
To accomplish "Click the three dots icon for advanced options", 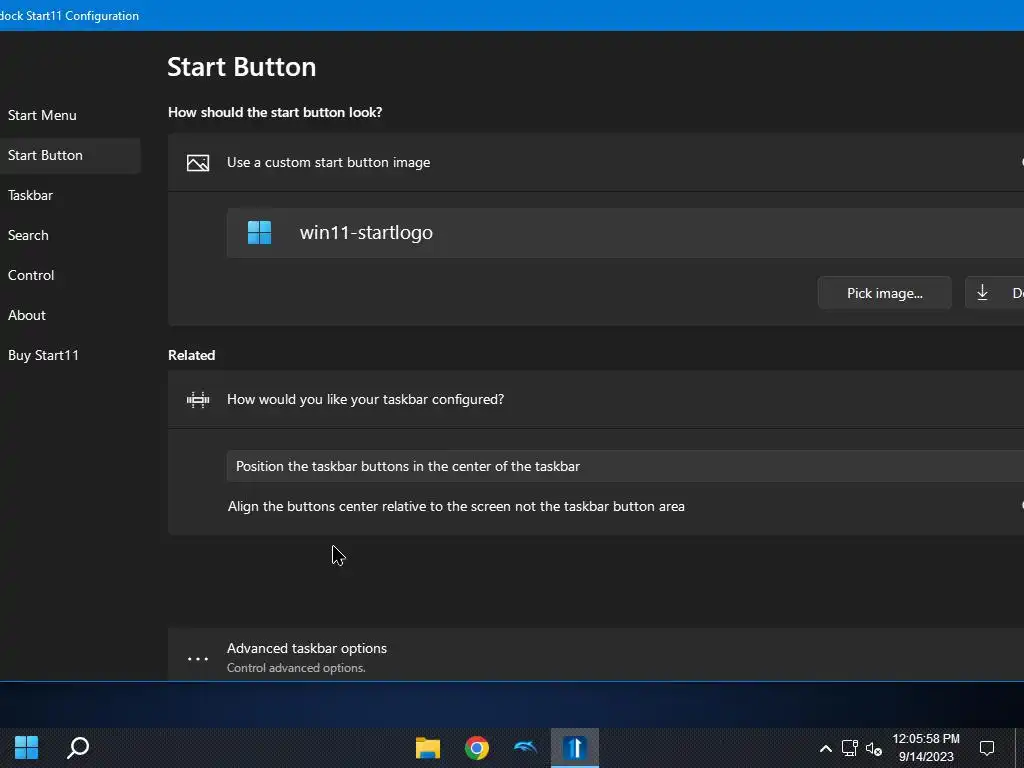I will (198, 659).
